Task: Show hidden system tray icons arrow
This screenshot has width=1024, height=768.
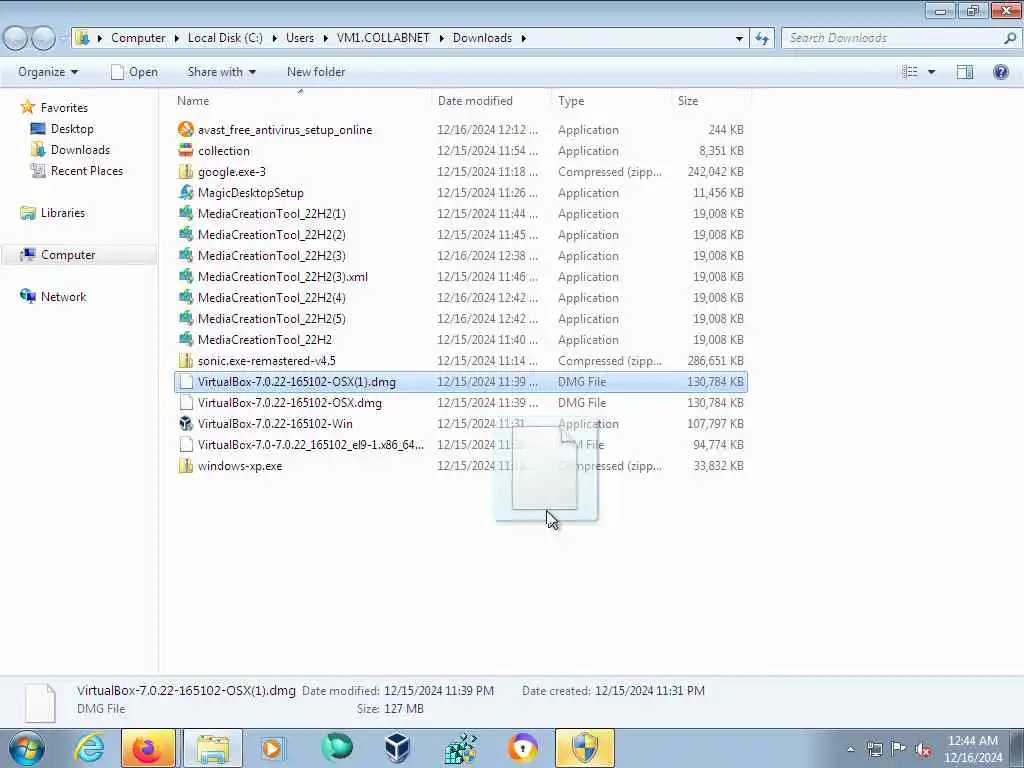Action: point(850,749)
